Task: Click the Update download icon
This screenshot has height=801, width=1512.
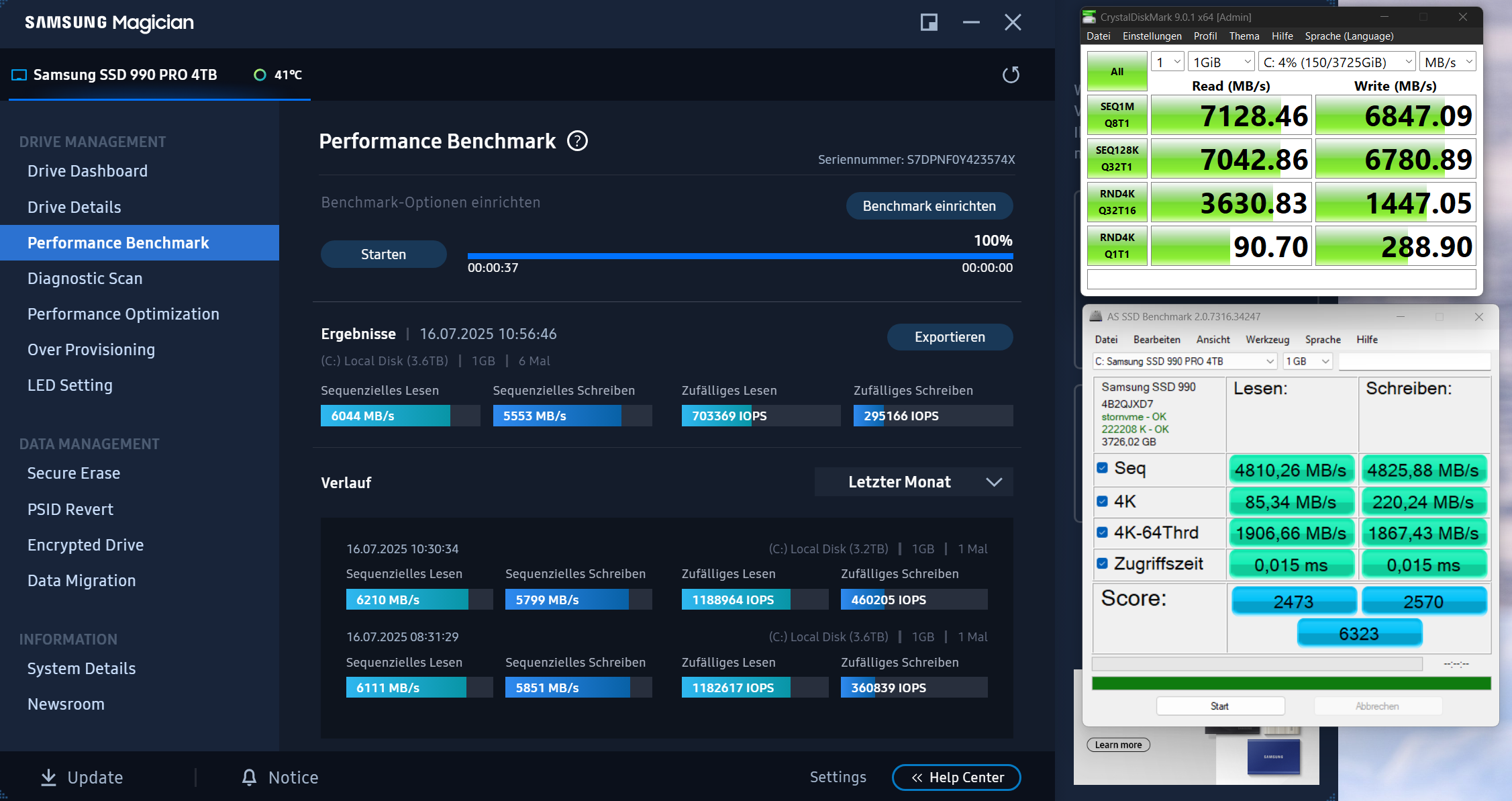Action: tap(48, 777)
